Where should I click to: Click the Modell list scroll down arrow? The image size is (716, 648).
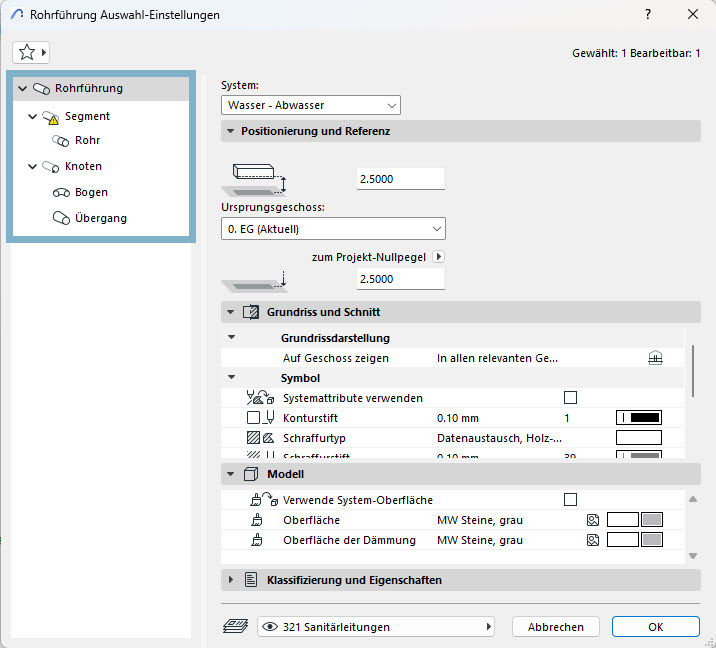tap(693, 556)
